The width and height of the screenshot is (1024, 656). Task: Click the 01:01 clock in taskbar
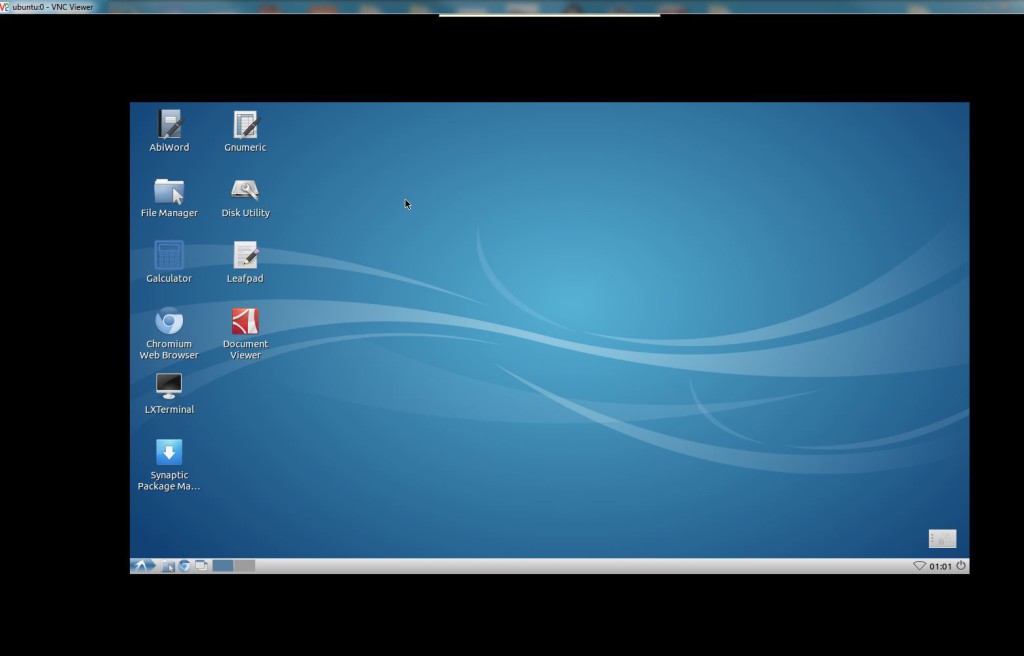940,566
